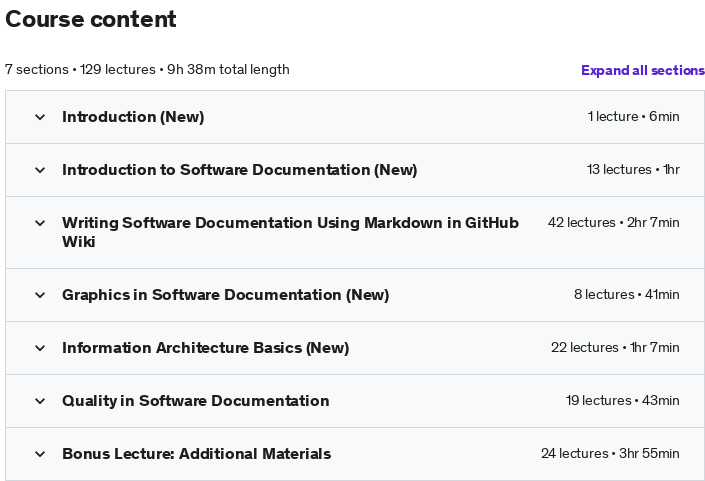Open the Introduction (New) section title
705x481 pixels.
pos(133,117)
